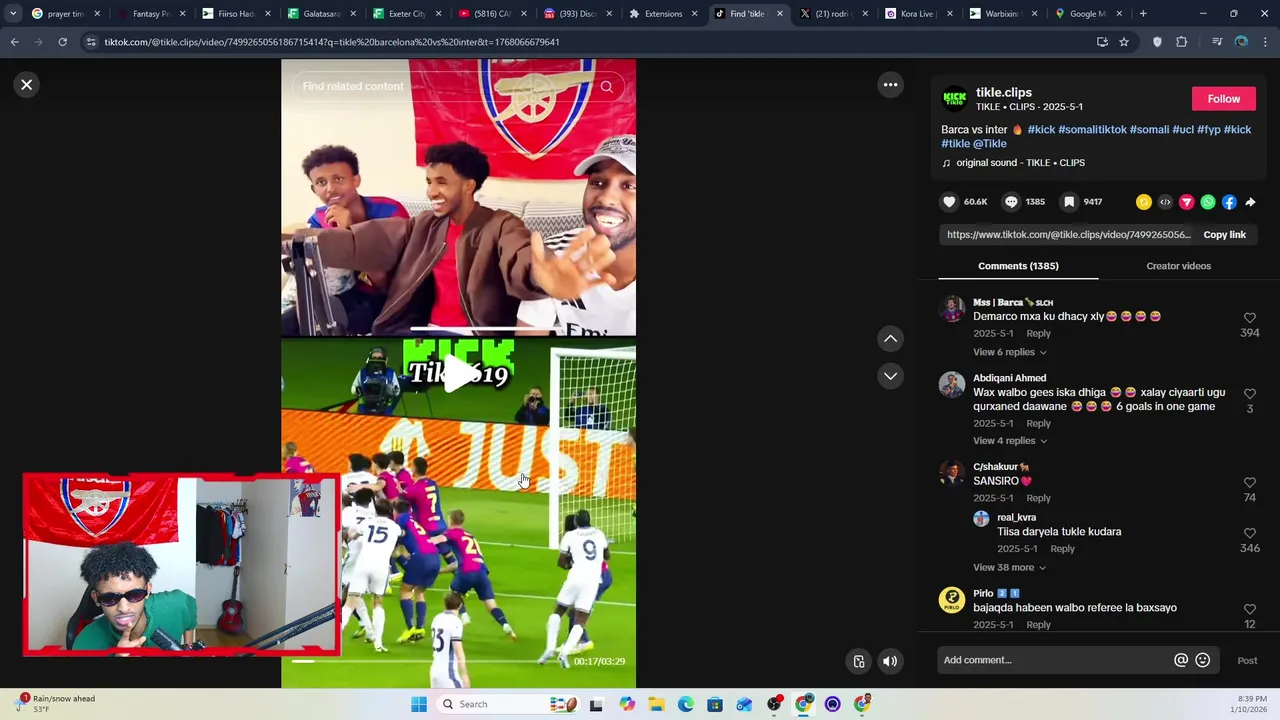
Task: Open Chrome extensions puzzle icon
Action: click(1181, 42)
